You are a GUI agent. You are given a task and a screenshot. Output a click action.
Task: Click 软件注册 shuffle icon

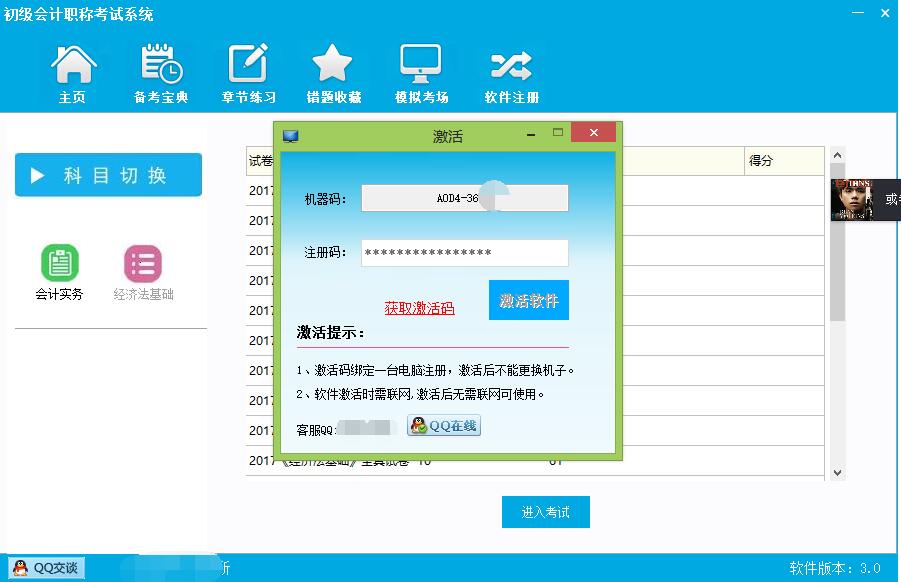coord(511,66)
